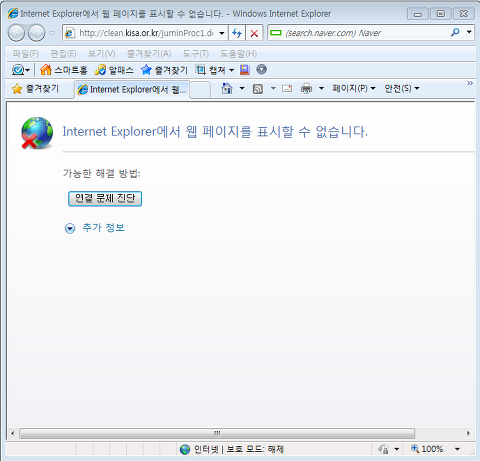Viewport: 480px width, 461px height.
Task: Expand the address bar history dropdown
Action: [222, 33]
